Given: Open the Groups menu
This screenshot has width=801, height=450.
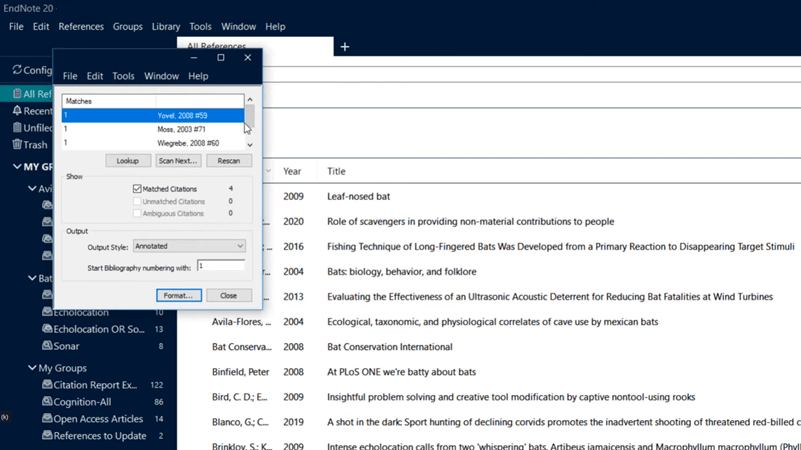Looking at the screenshot, I should tap(128, 27).
